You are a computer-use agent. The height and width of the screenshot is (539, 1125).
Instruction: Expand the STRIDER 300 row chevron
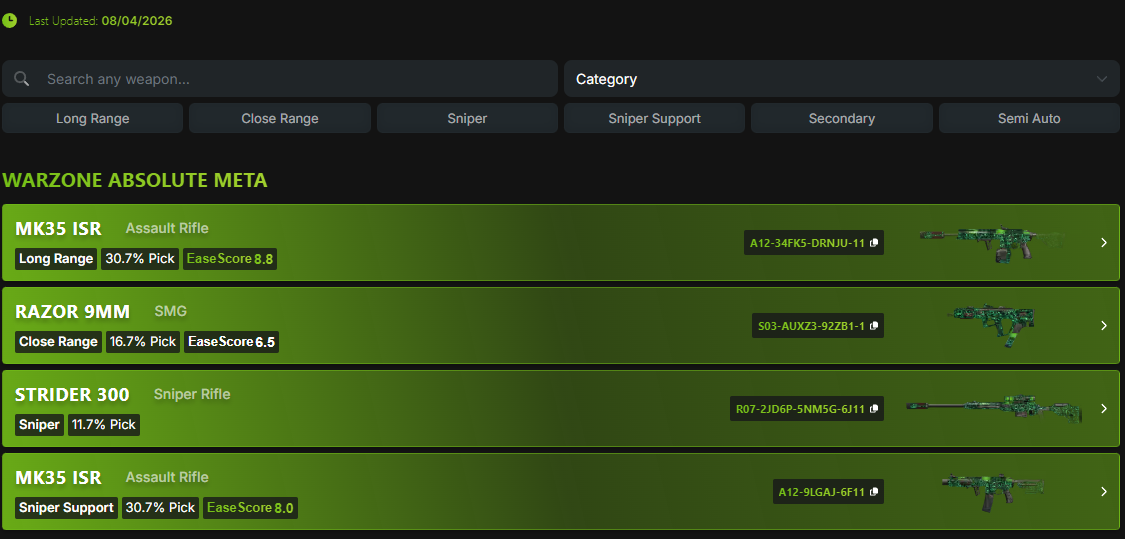(1104, 409)
